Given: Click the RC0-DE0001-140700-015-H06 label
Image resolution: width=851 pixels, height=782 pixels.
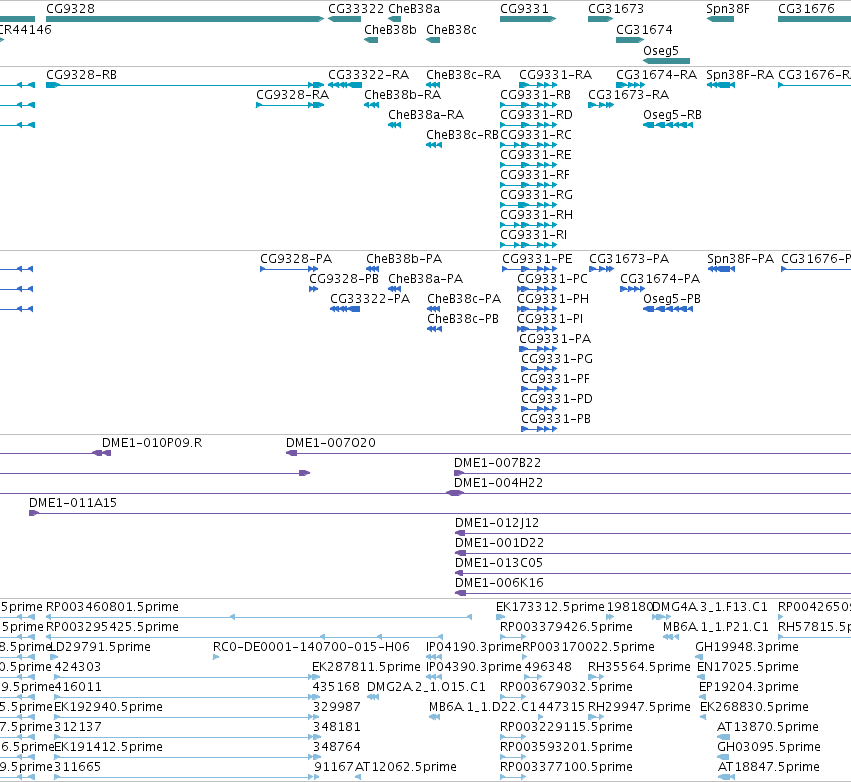Looking at the screenshot, I should (x=311, y=647).
